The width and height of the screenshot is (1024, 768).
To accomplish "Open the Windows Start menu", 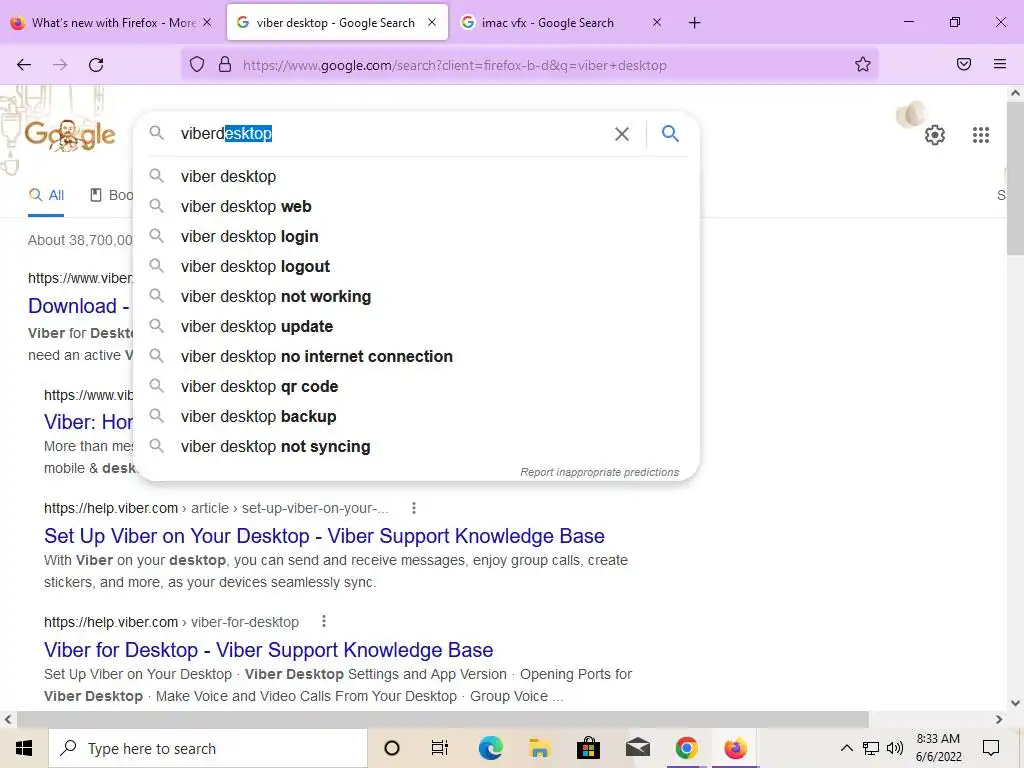I will pos(24,748).
